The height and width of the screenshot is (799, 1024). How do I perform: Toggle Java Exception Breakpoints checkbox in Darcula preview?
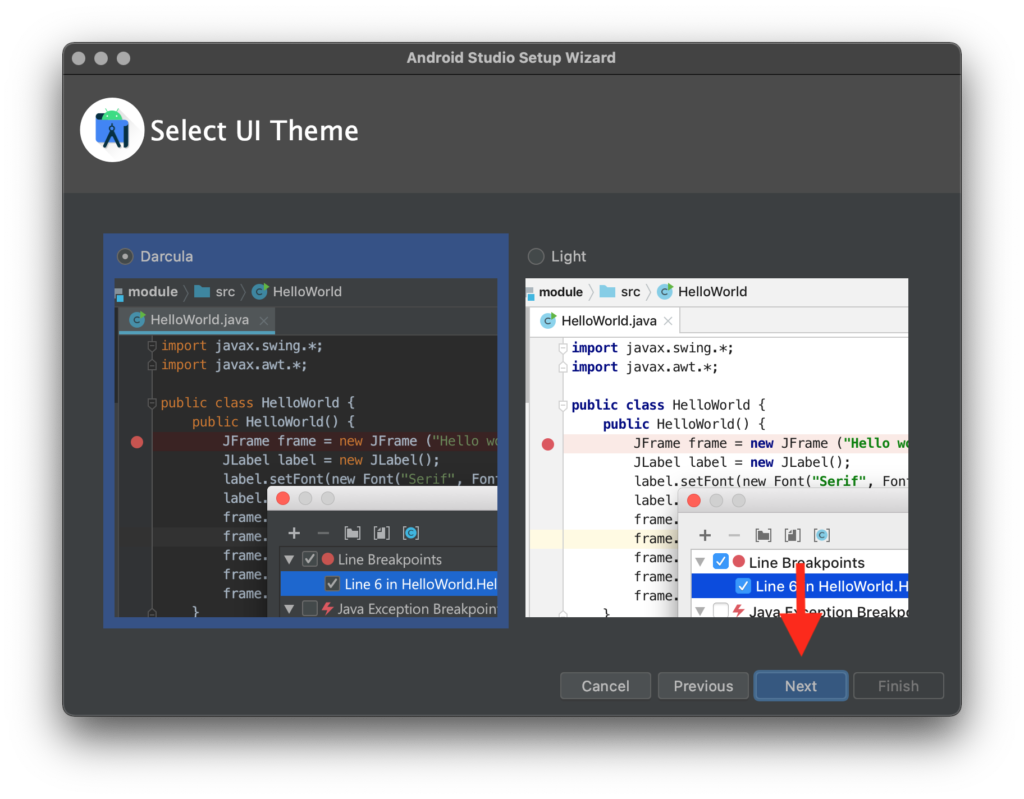310,608
